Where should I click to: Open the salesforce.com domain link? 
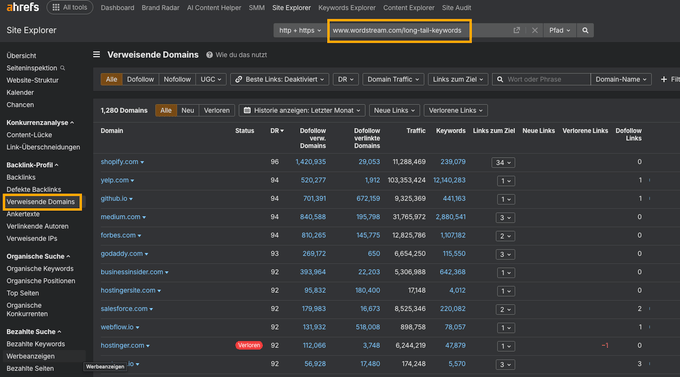124,309
